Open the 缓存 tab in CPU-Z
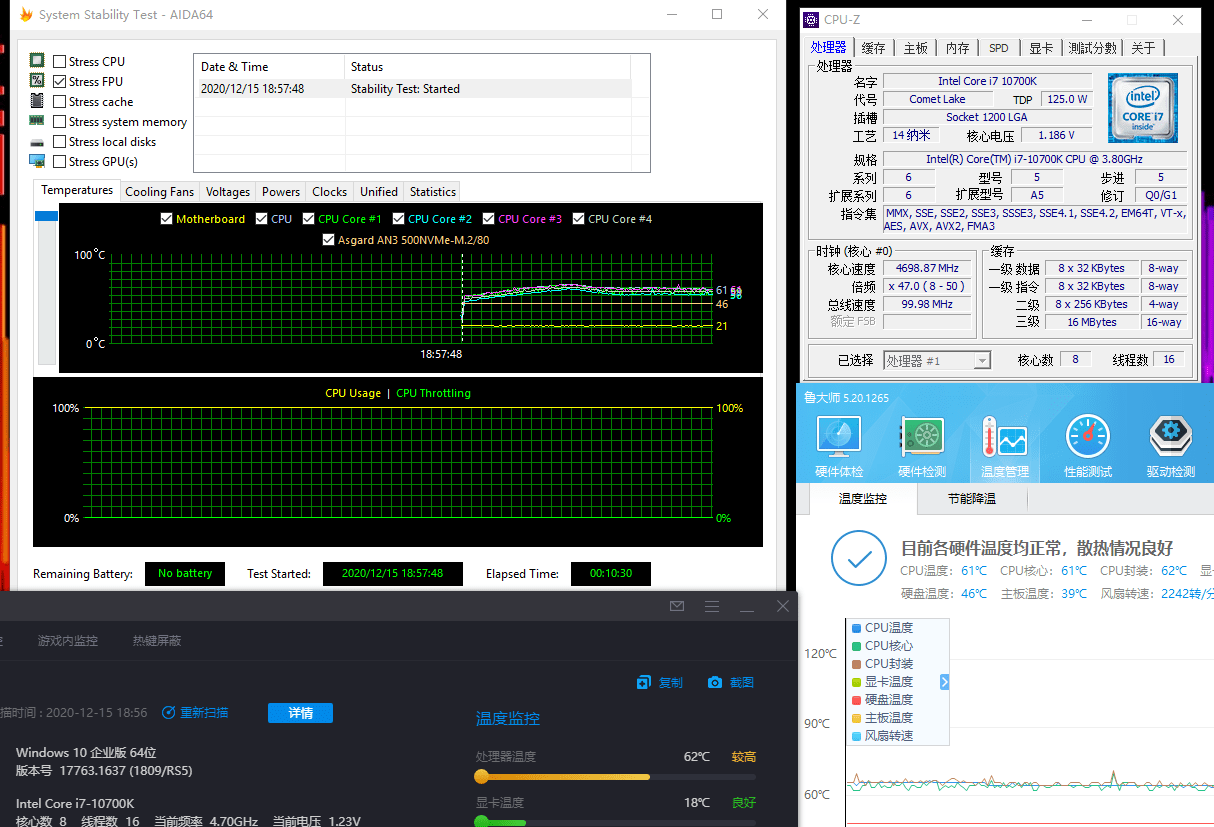 [x=873, y=48]
